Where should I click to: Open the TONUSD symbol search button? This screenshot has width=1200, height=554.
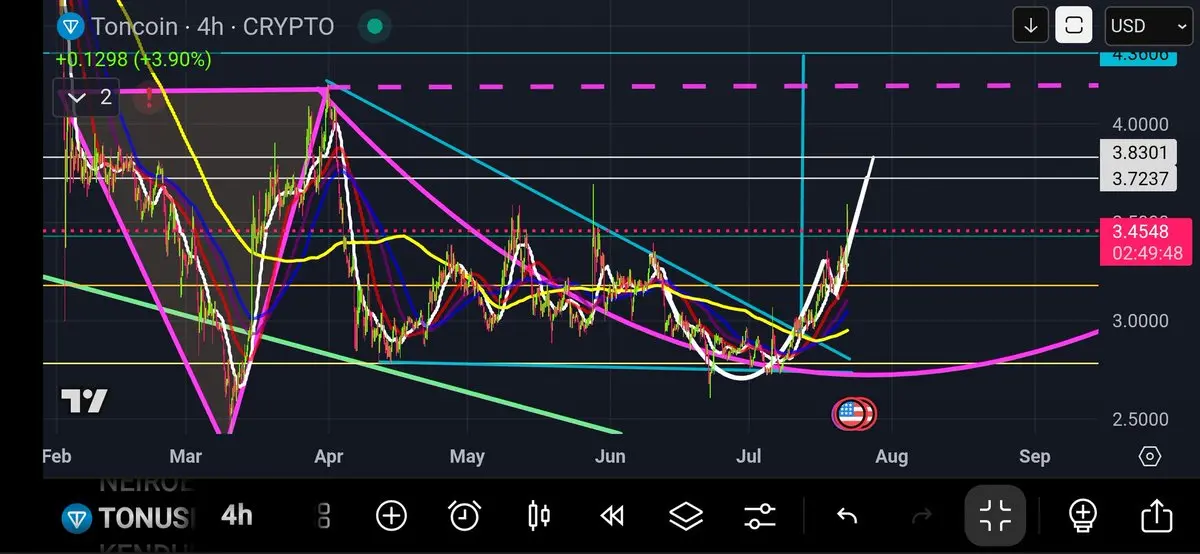coord(127,517)
